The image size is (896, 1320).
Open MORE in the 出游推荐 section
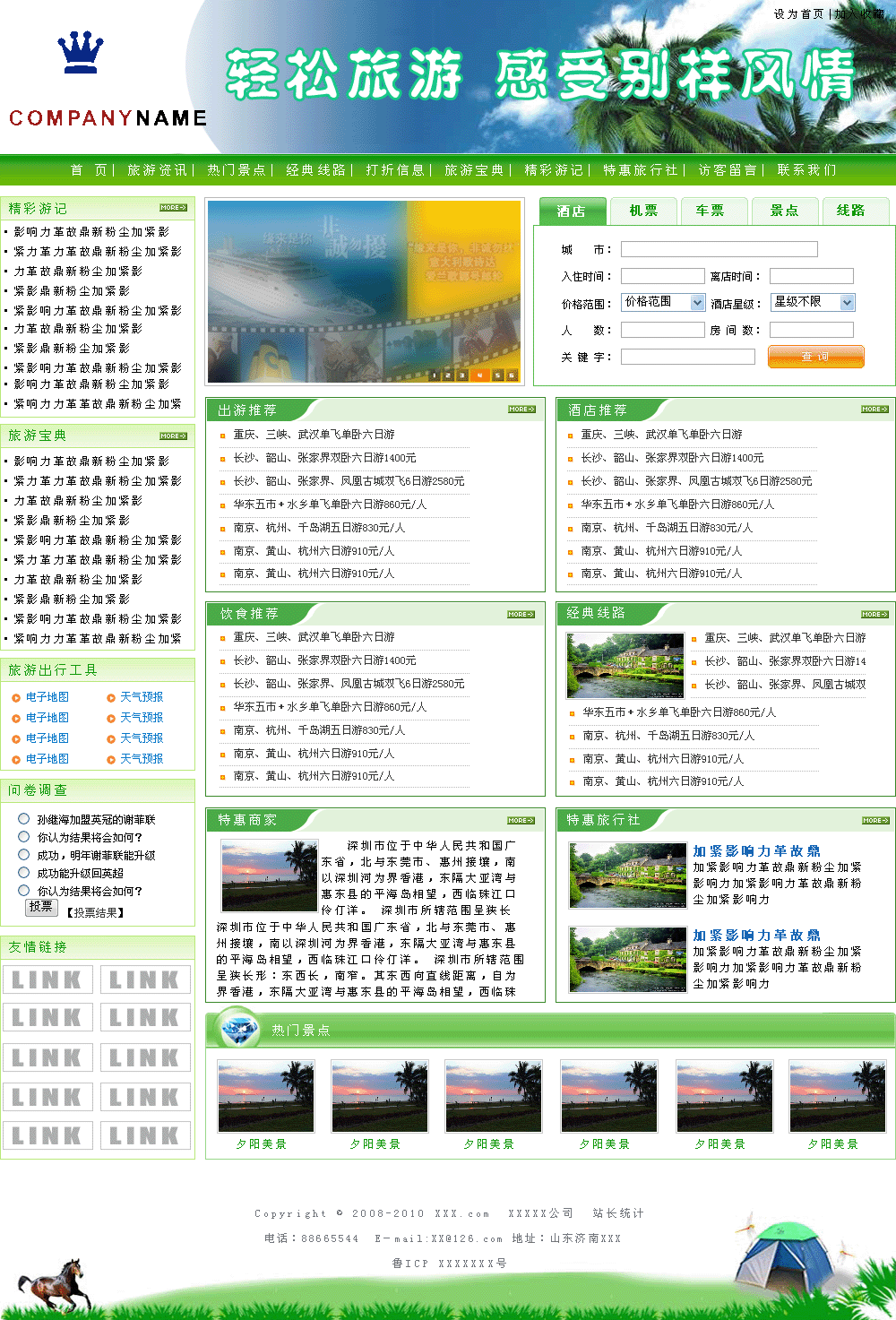521,410
